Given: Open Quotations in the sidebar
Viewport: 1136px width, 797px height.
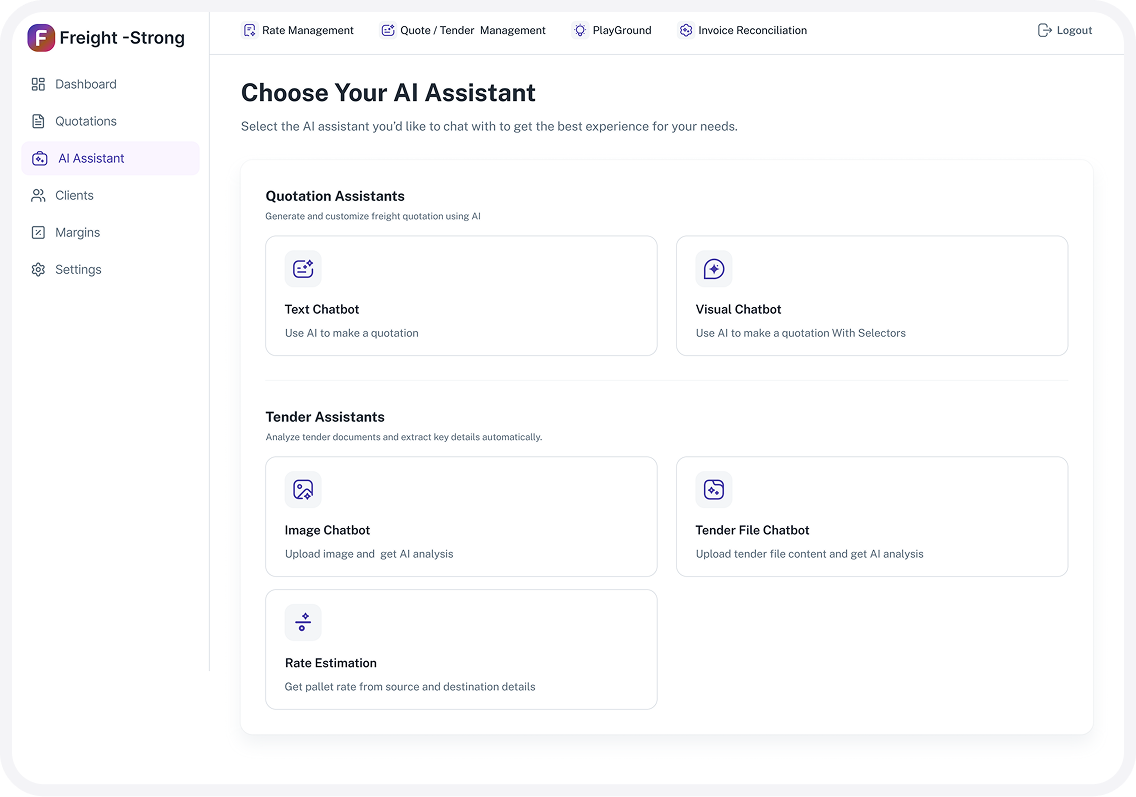Looking at the screenshot, I should (x=85, y=121).
